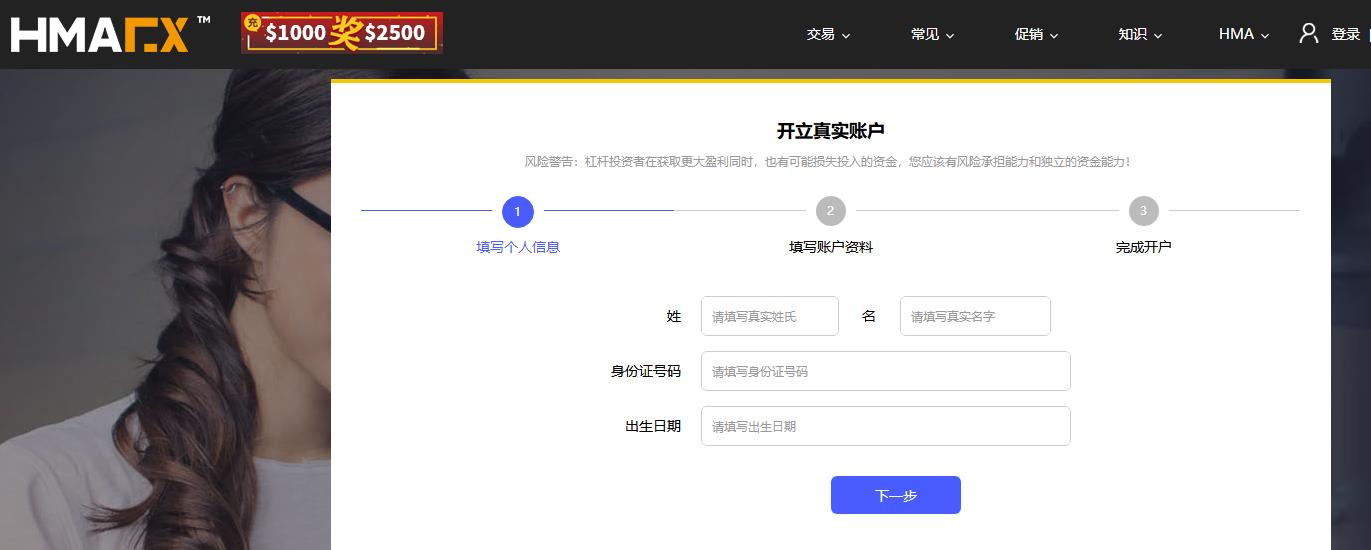Click the 出生日期 field label
1371x550 pixels.
[x=653, y=426]
